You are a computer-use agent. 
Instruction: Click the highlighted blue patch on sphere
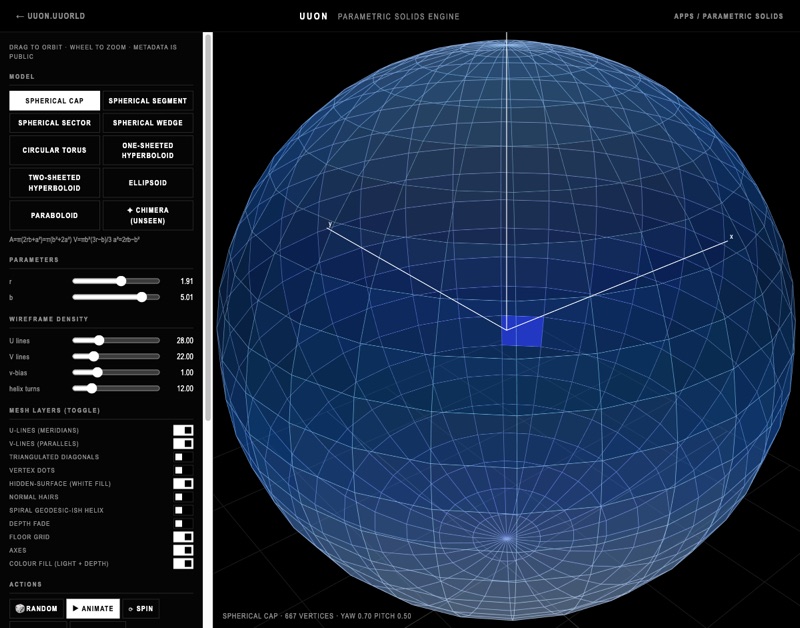pyautogui.click(x=523, y=331)
